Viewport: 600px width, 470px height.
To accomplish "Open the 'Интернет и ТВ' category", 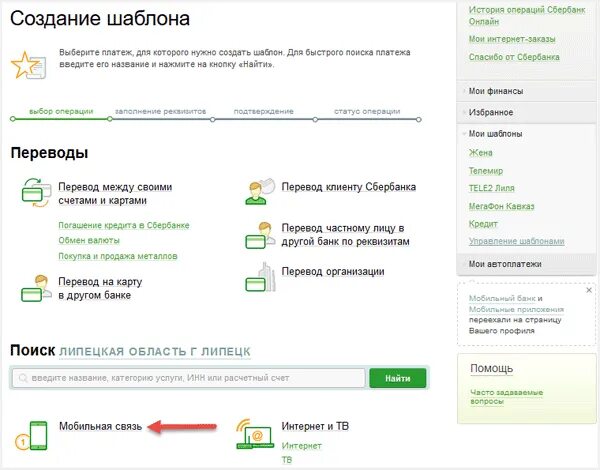I will (315, 426).
